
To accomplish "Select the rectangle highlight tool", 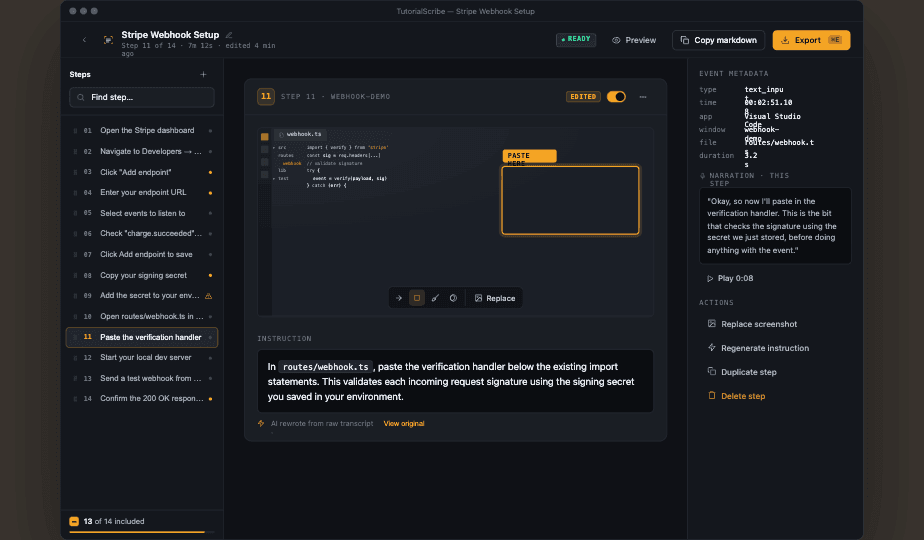I will [x=417, y=298].
